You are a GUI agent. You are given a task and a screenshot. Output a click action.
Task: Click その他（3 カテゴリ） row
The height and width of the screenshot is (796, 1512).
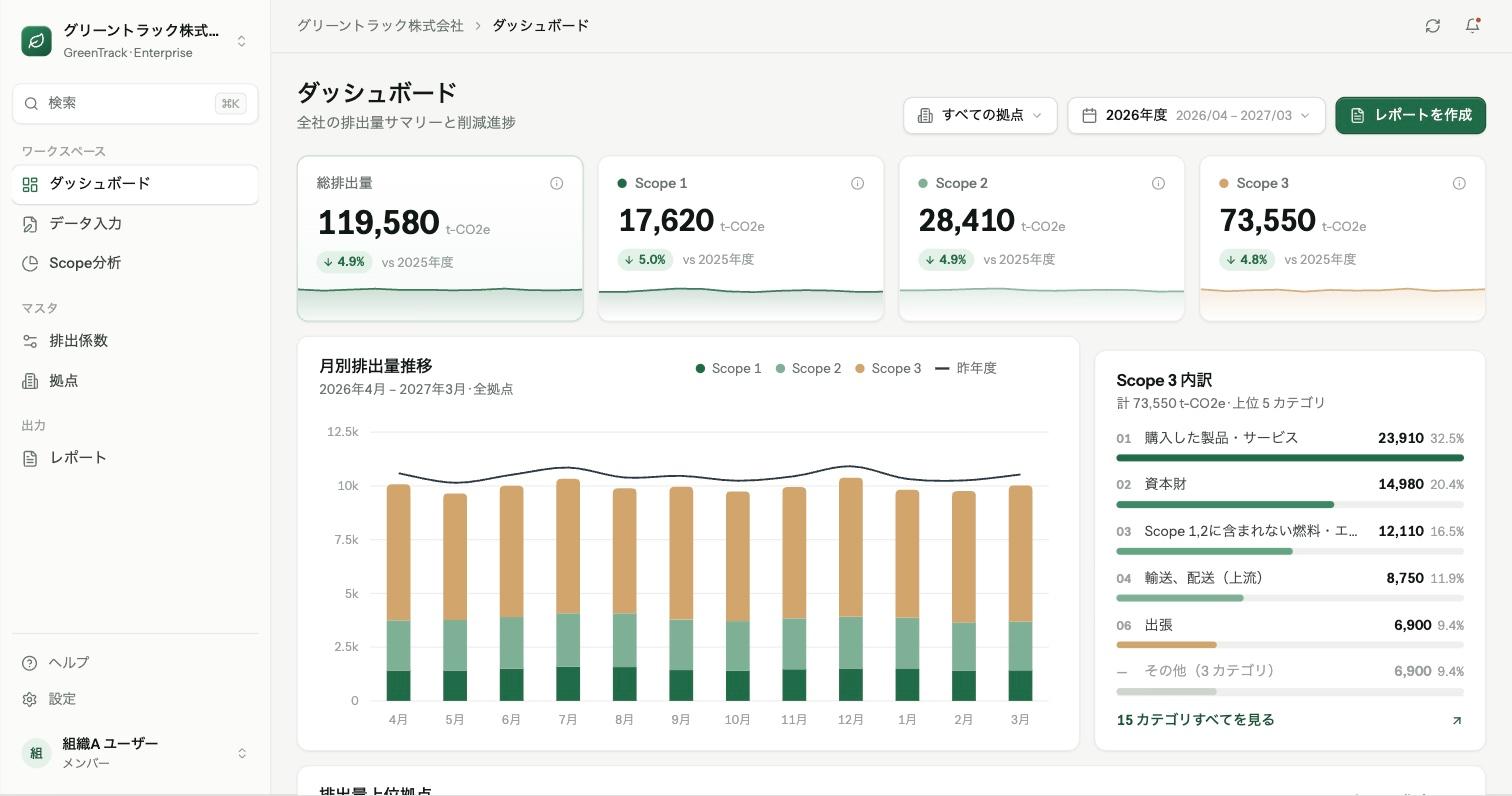[x=1290, y=680]
